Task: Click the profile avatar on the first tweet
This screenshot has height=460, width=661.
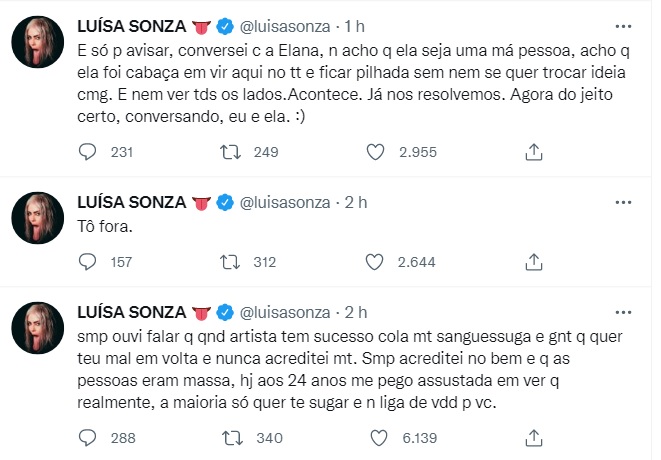Action: pyautogui.click(x=39, y=46)
